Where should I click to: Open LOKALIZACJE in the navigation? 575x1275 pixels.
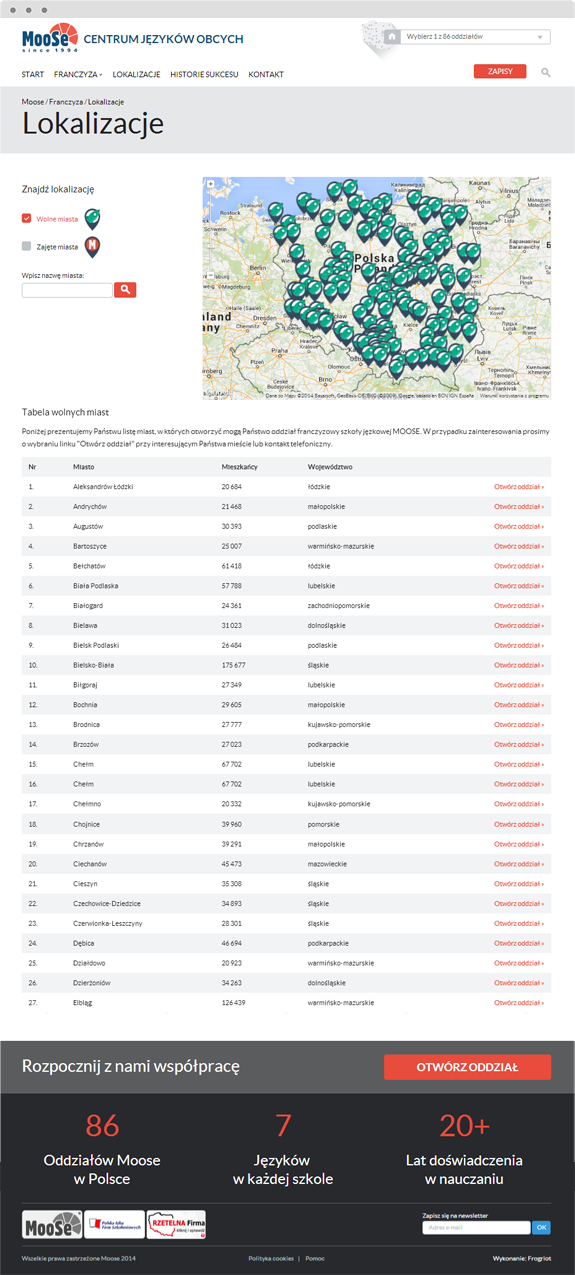click(136, 75)
